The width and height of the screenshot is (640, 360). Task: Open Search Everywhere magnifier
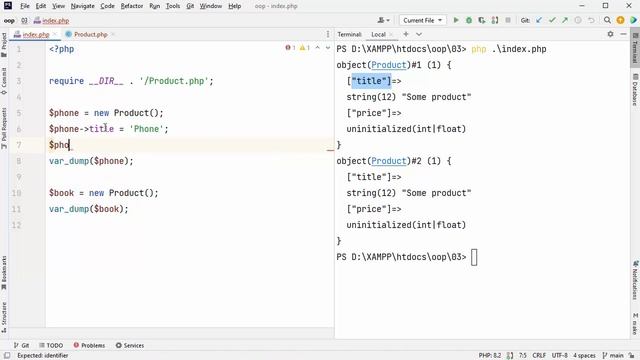(607, 20)
